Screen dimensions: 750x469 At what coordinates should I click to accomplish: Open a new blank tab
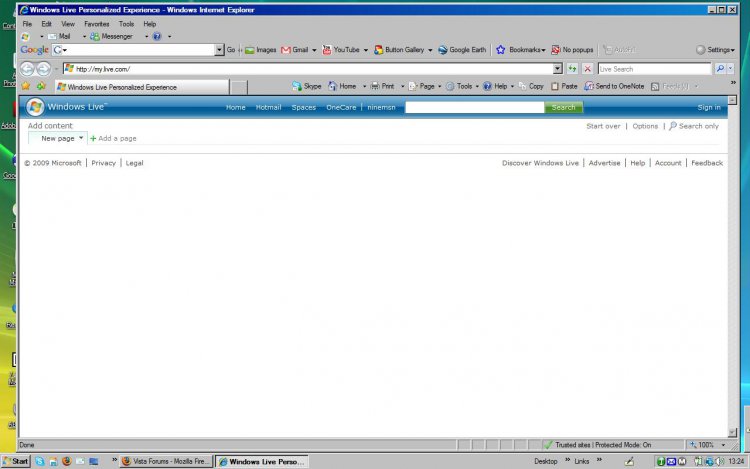pos(239,87)
